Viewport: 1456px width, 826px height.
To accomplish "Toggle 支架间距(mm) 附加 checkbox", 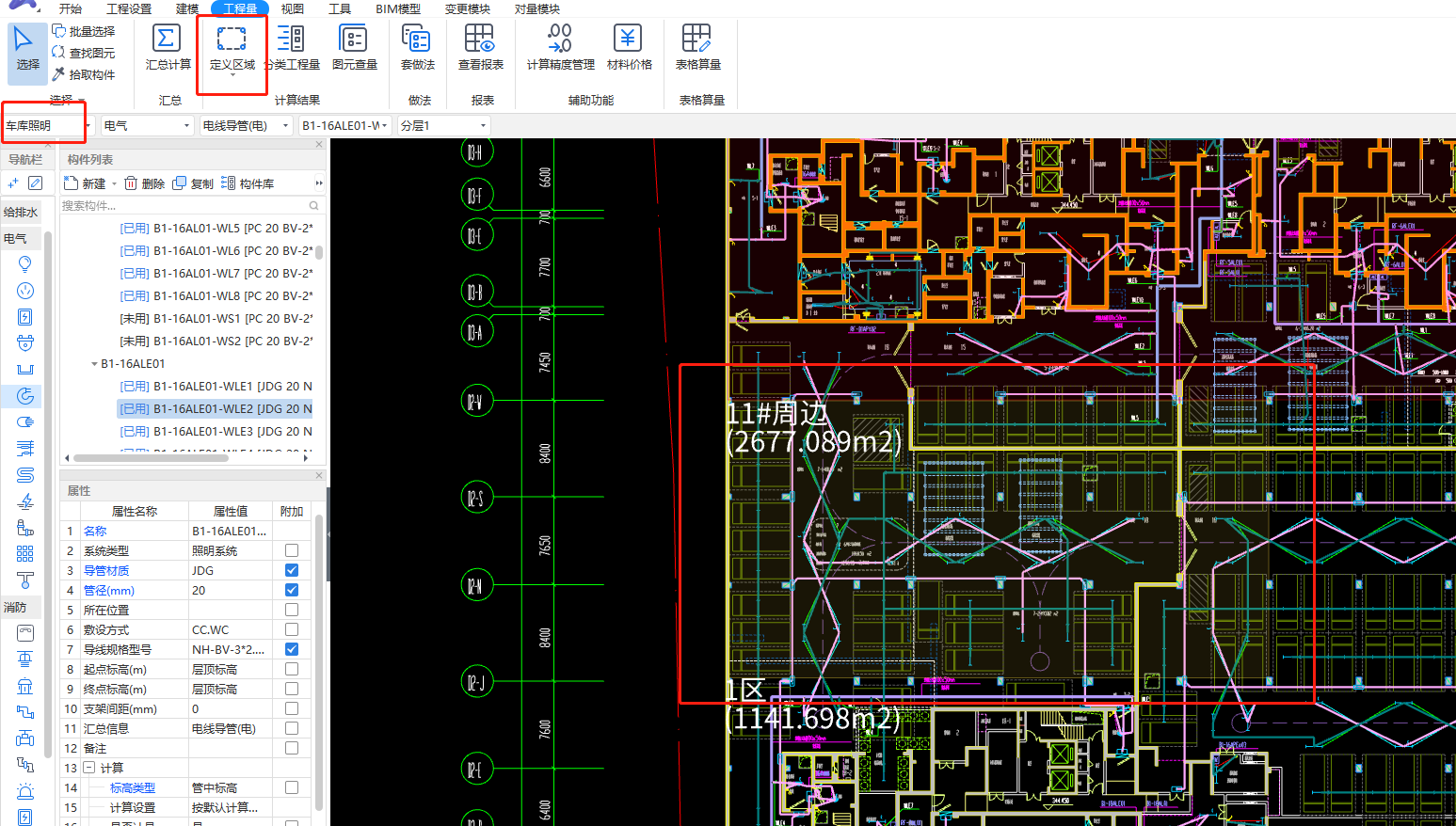I will tap(292, 708).
